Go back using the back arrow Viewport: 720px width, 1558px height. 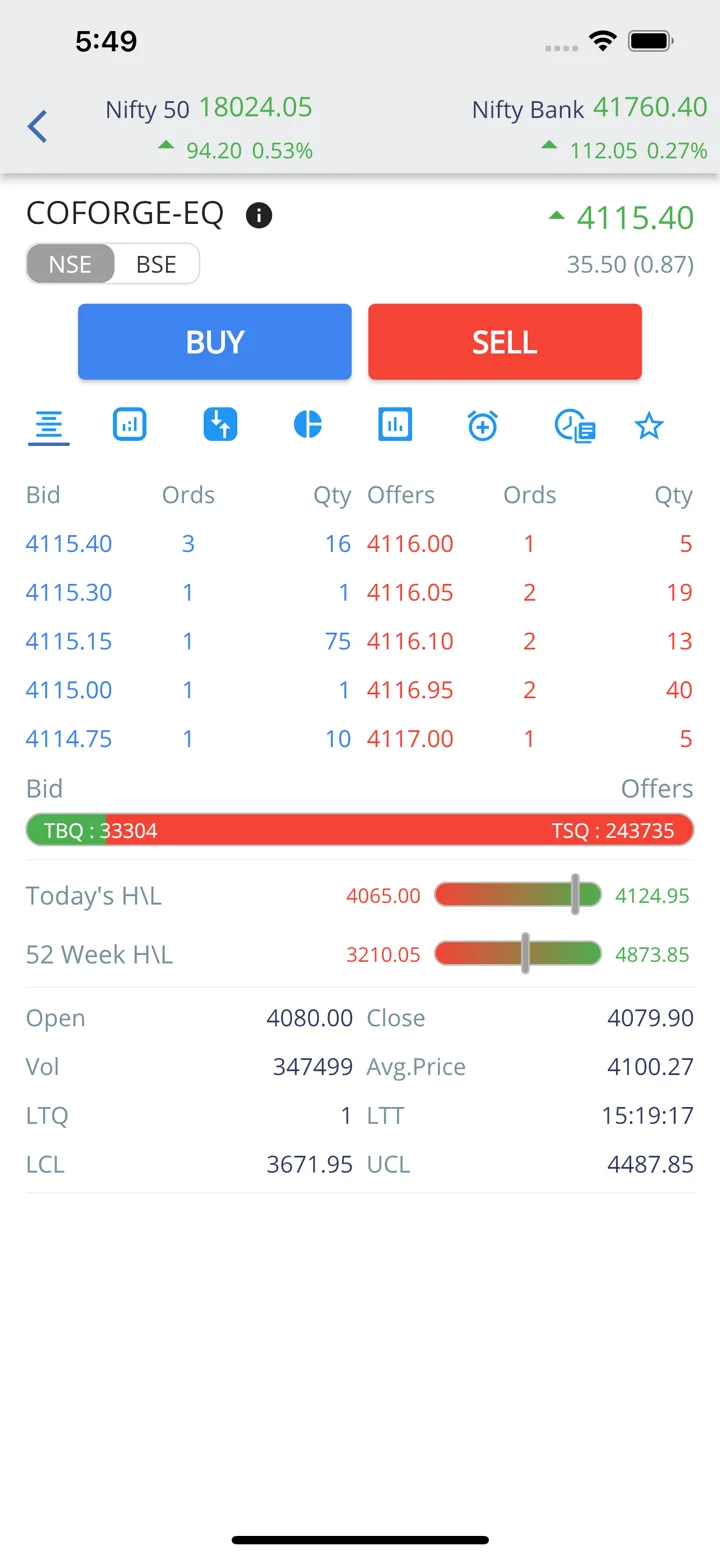[x=38, y=127]
